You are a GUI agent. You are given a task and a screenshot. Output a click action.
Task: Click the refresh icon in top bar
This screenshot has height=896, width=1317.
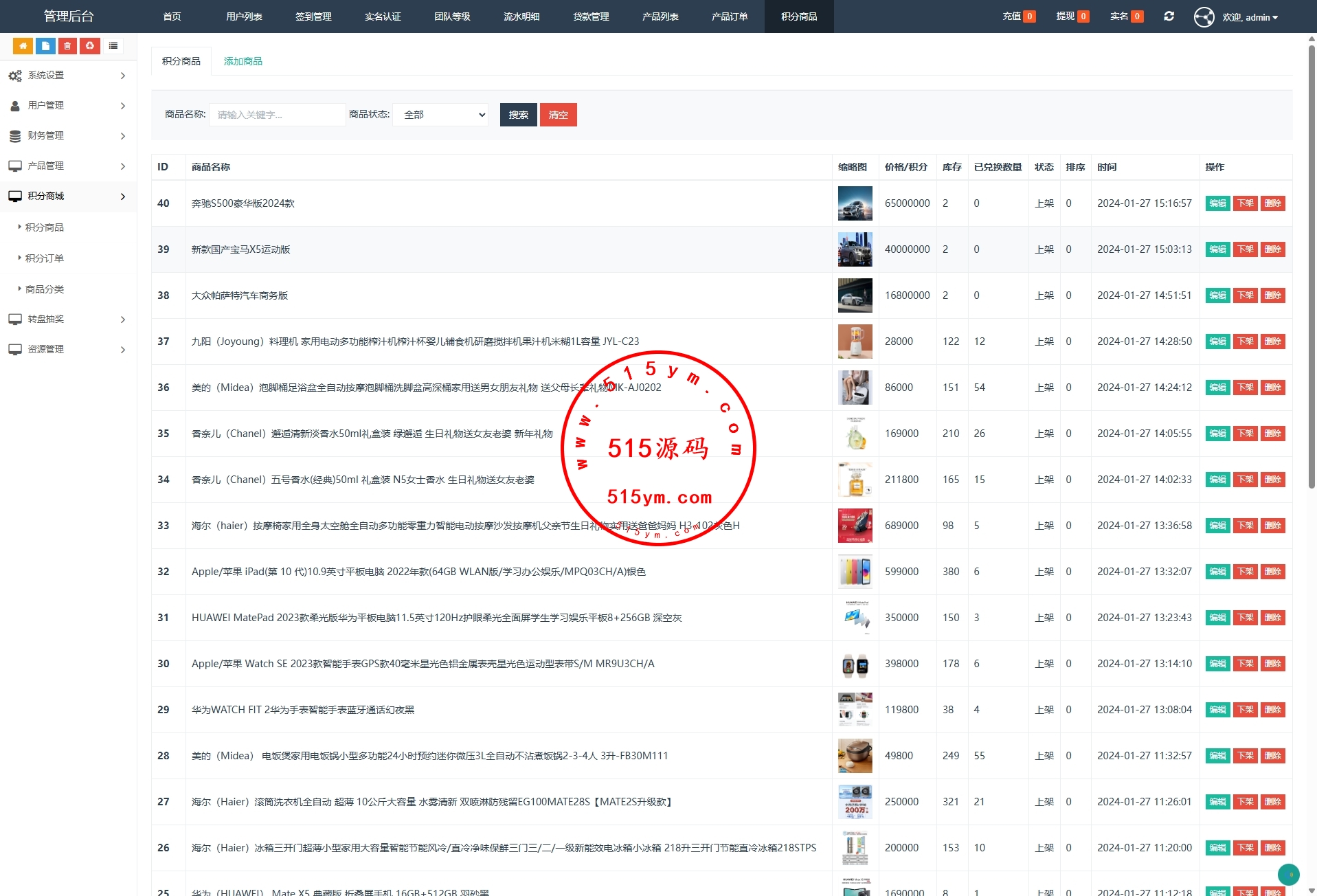pos(1169,16)
